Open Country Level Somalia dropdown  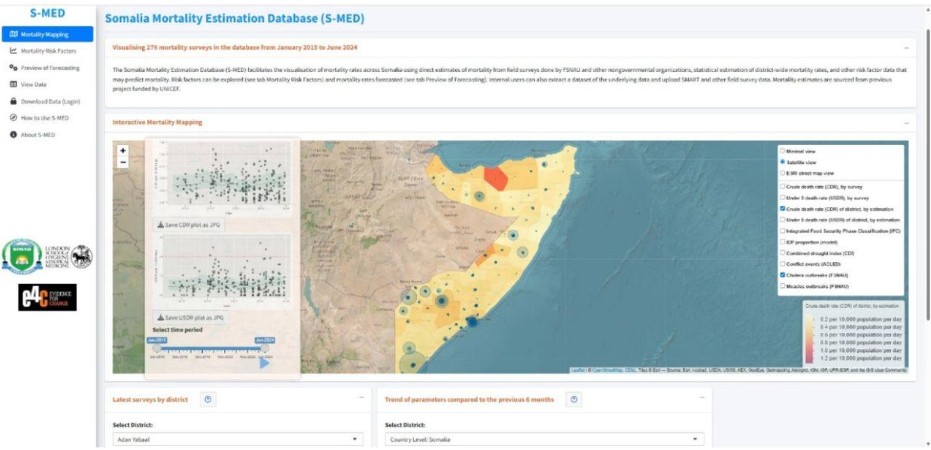544,439
